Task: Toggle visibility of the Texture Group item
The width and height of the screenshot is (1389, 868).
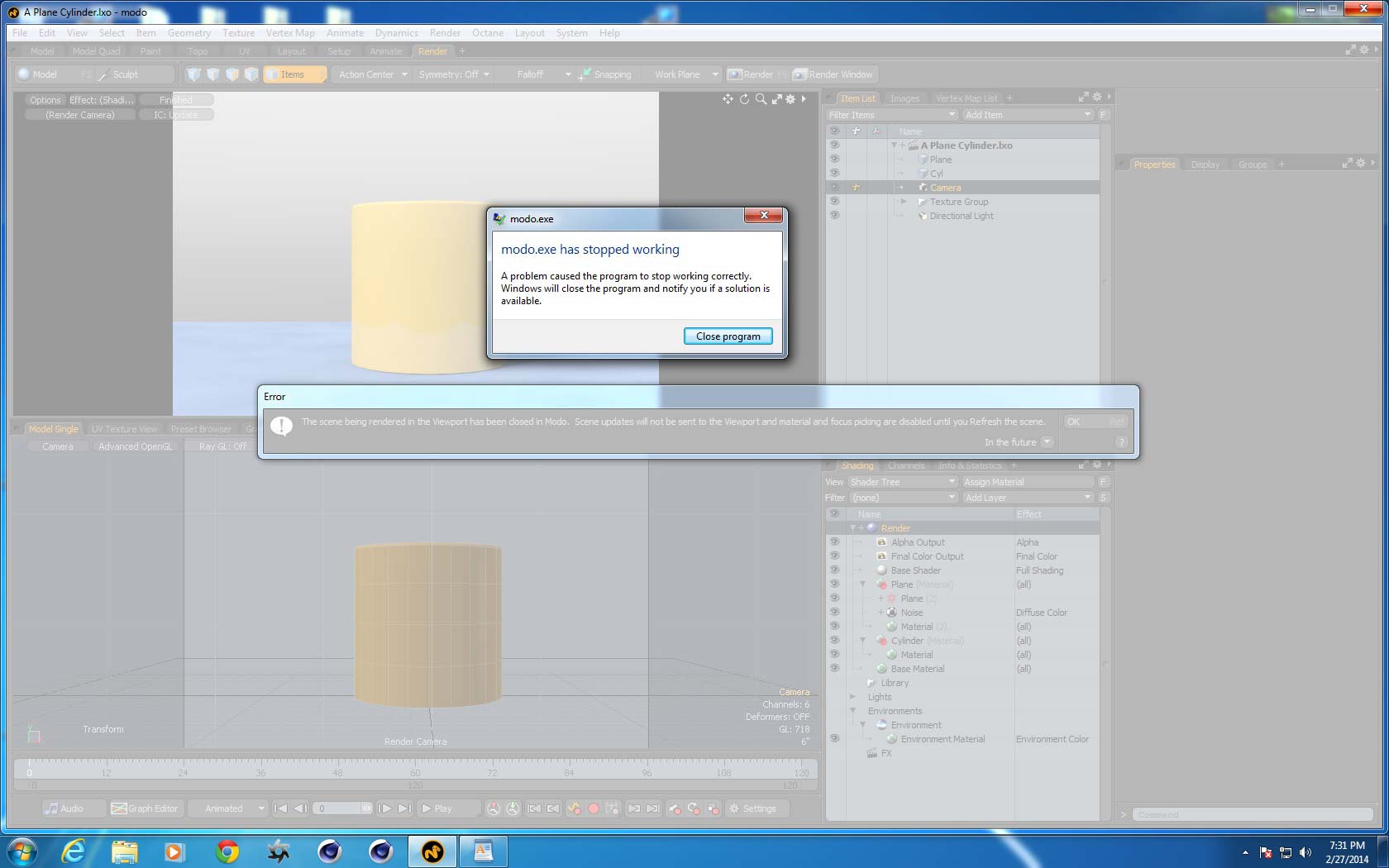Action: pyautogui.click(x=834, y=201)
